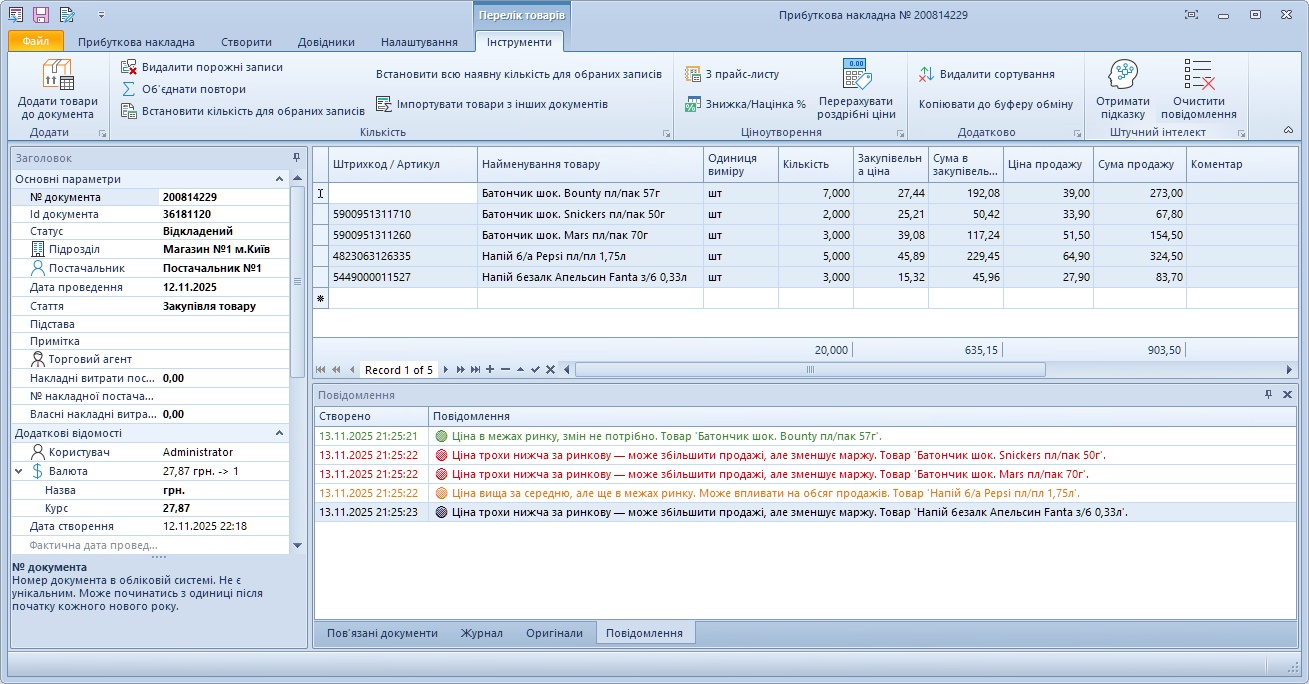
Task: Collapse the Додаткові відомості section
Action: pos(279,433)
